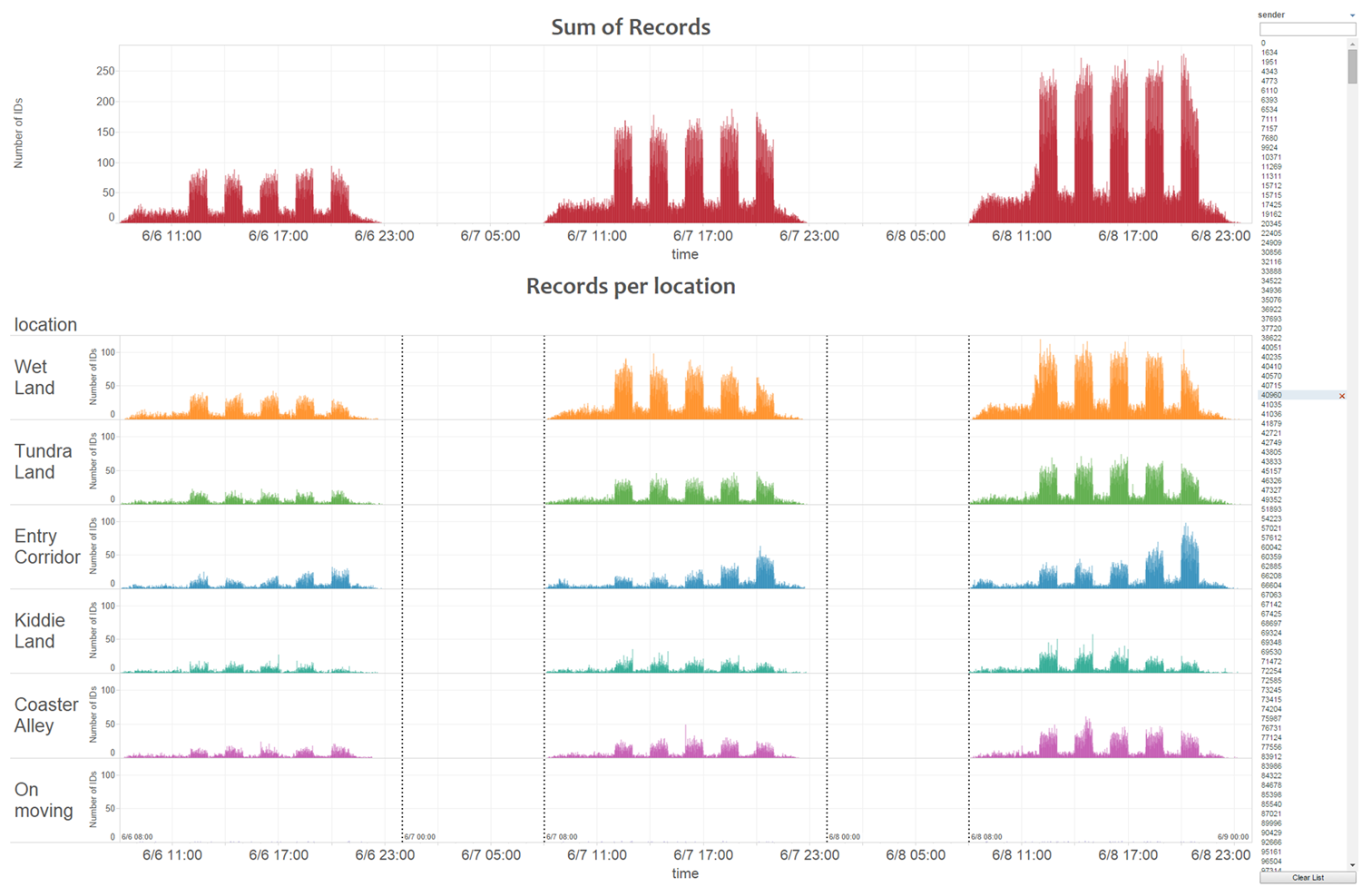
Task: Click the Wet Land location label
Action: tap(34, 378)
